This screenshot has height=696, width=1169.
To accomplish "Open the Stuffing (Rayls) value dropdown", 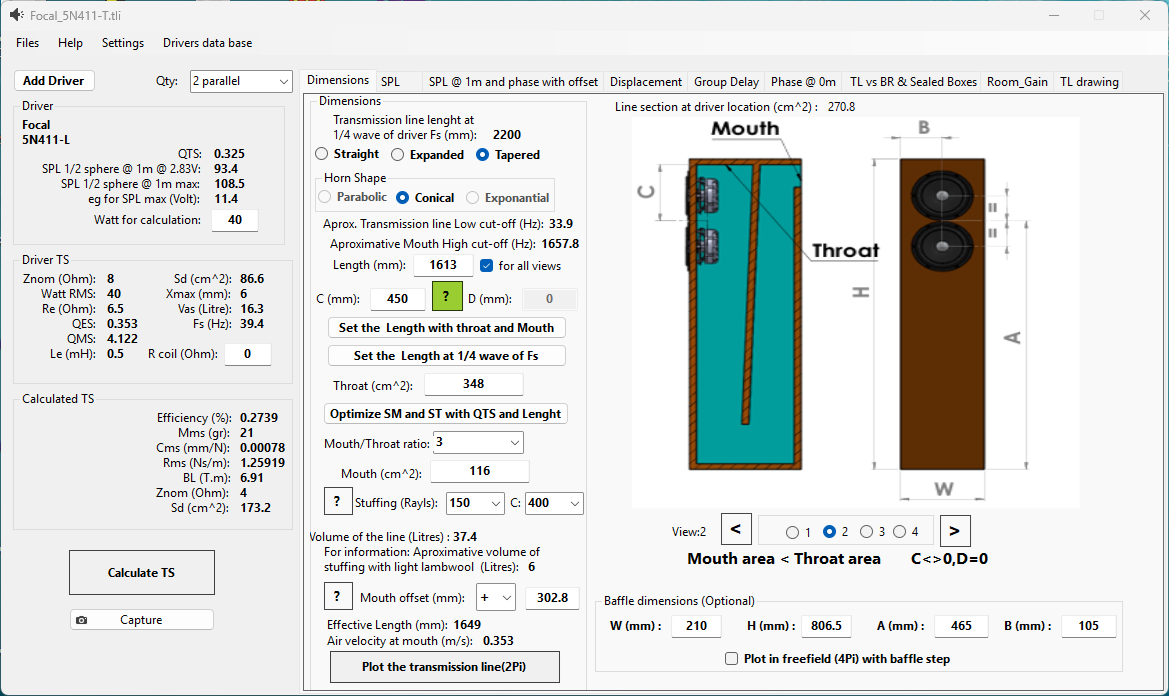I will pyautogui.click(x=476, y=503).
